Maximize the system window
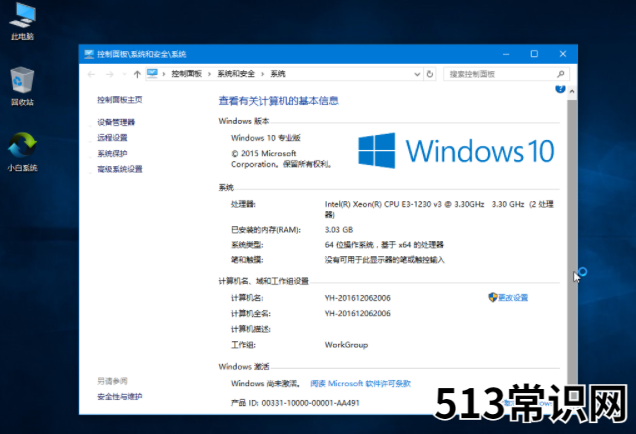This screenshot has height=434, width=636. tap(534, 54)
